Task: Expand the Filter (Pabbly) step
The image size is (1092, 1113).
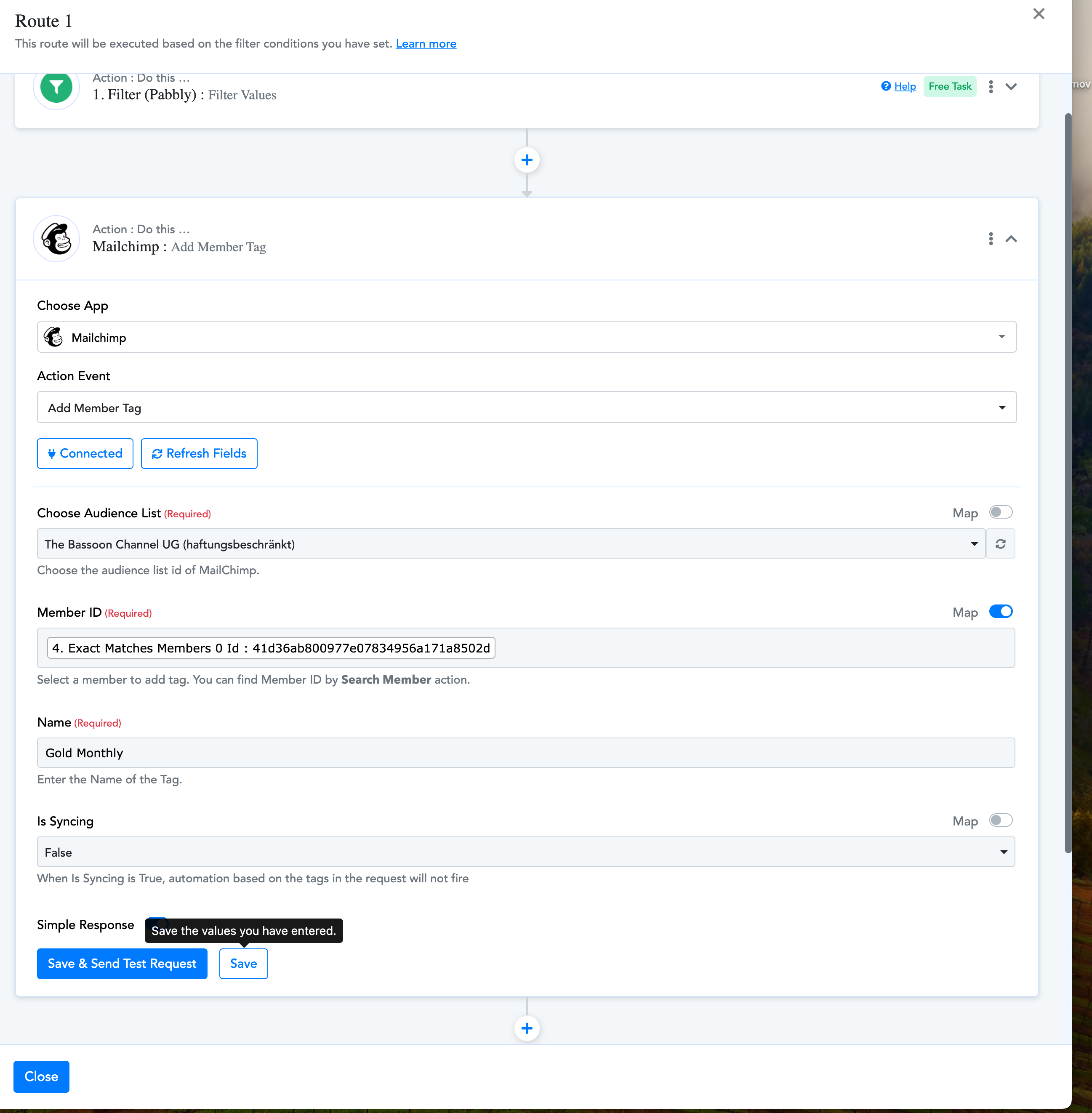Action: [x=1011, y=87]
